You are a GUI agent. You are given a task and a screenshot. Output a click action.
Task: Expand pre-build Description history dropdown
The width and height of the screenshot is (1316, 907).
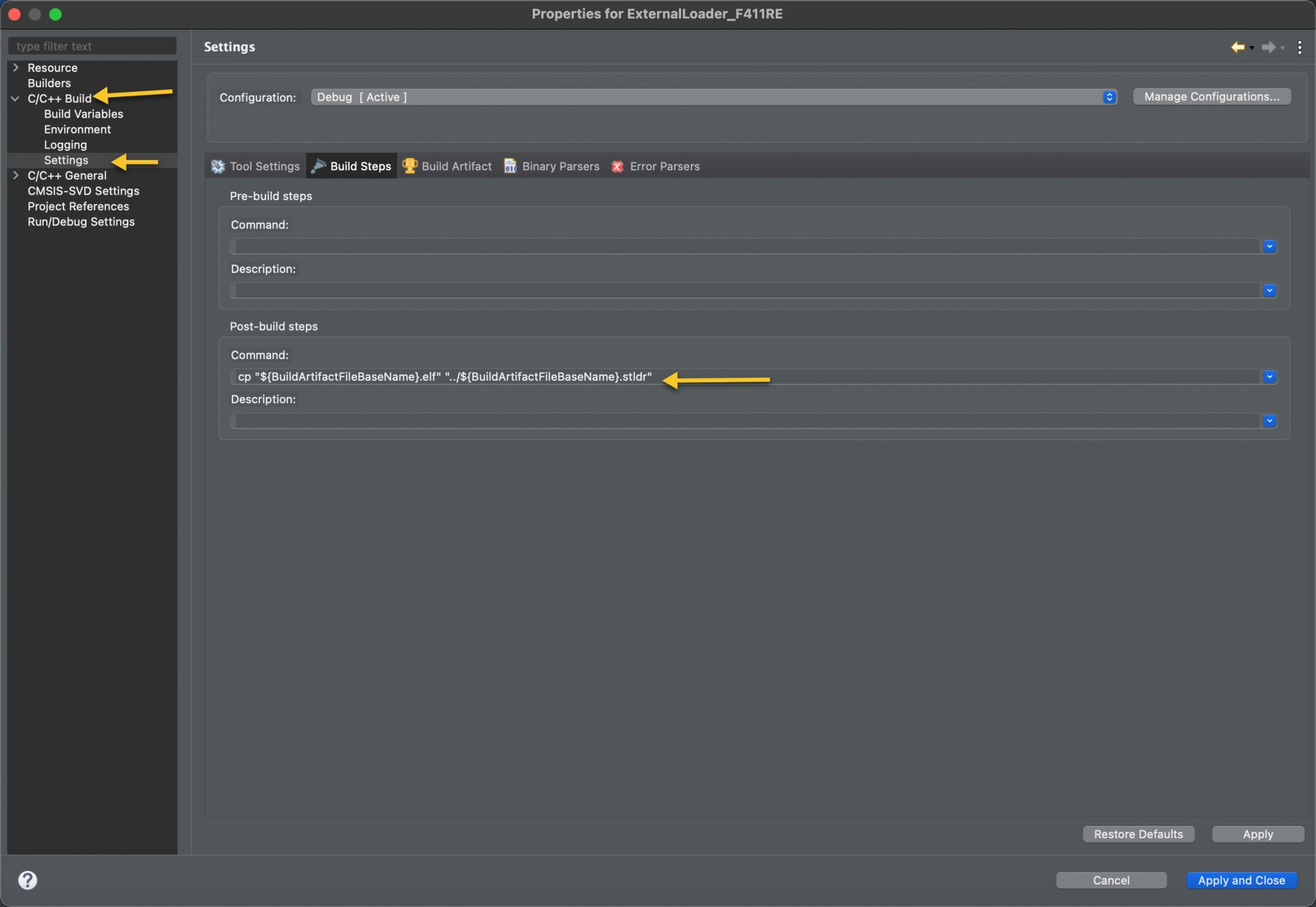1269,290
